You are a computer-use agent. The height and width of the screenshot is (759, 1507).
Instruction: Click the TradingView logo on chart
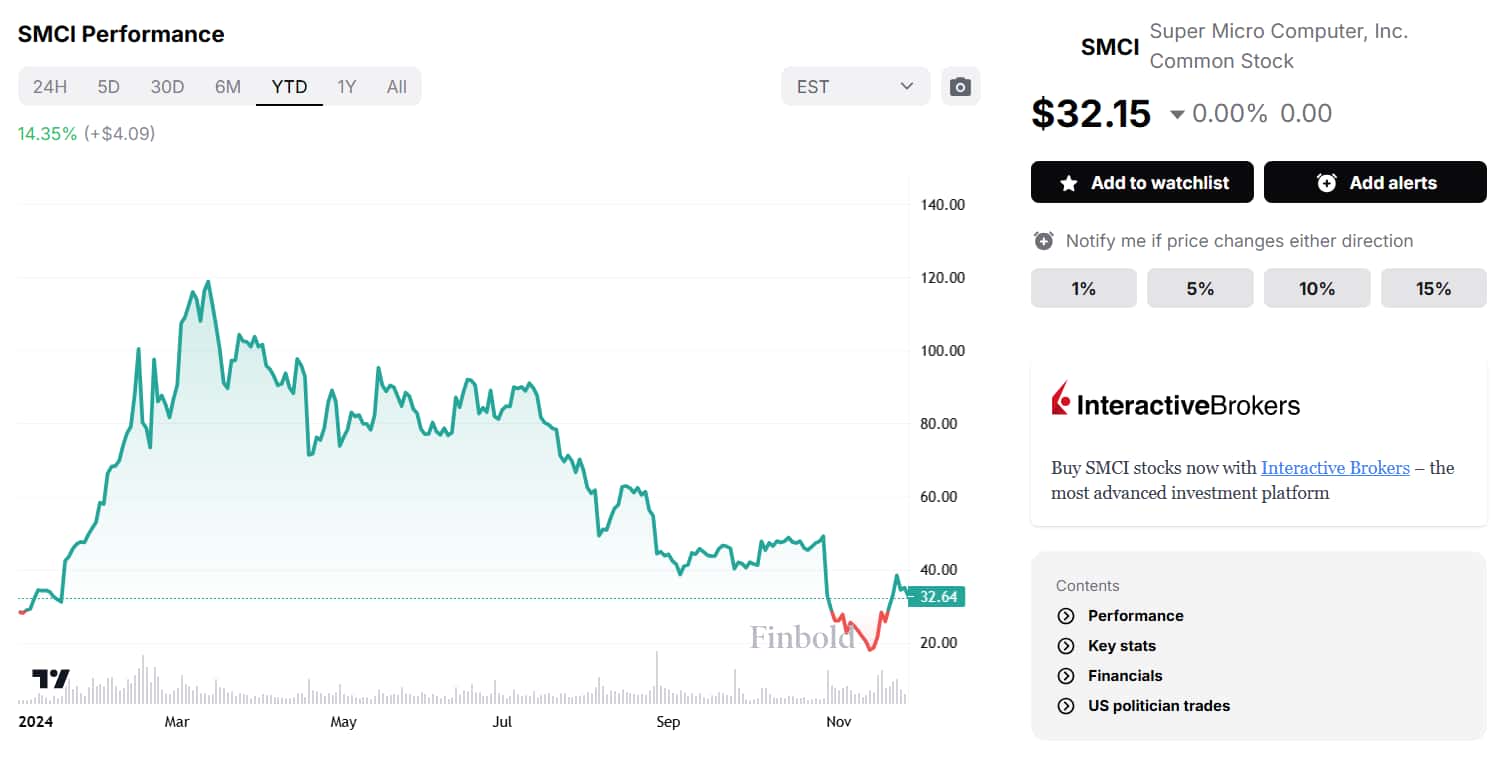(x=51, y=679)
